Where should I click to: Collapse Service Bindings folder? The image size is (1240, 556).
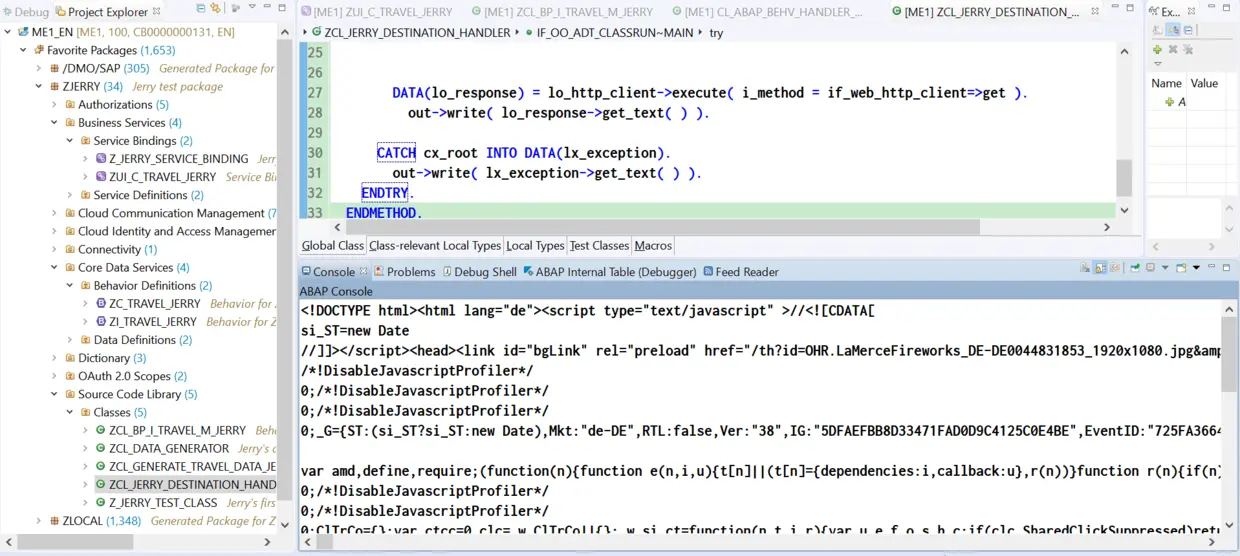pyautogui.click(x=70, y=141)
